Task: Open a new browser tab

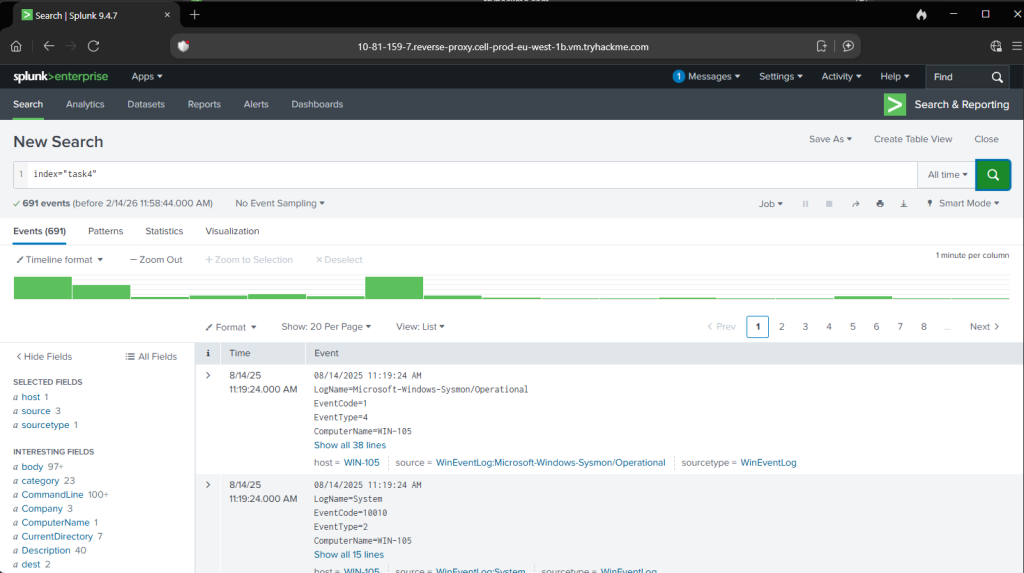Action: pyautogui.click(x=194, y=14)
